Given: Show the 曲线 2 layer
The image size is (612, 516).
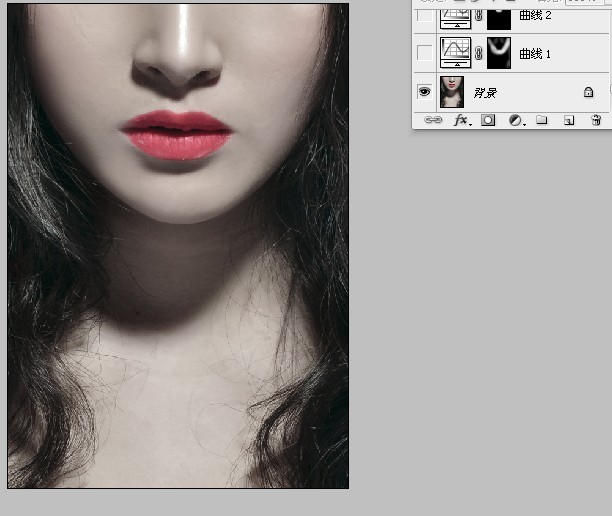Looking at the screenshot, I should point(425,15).
